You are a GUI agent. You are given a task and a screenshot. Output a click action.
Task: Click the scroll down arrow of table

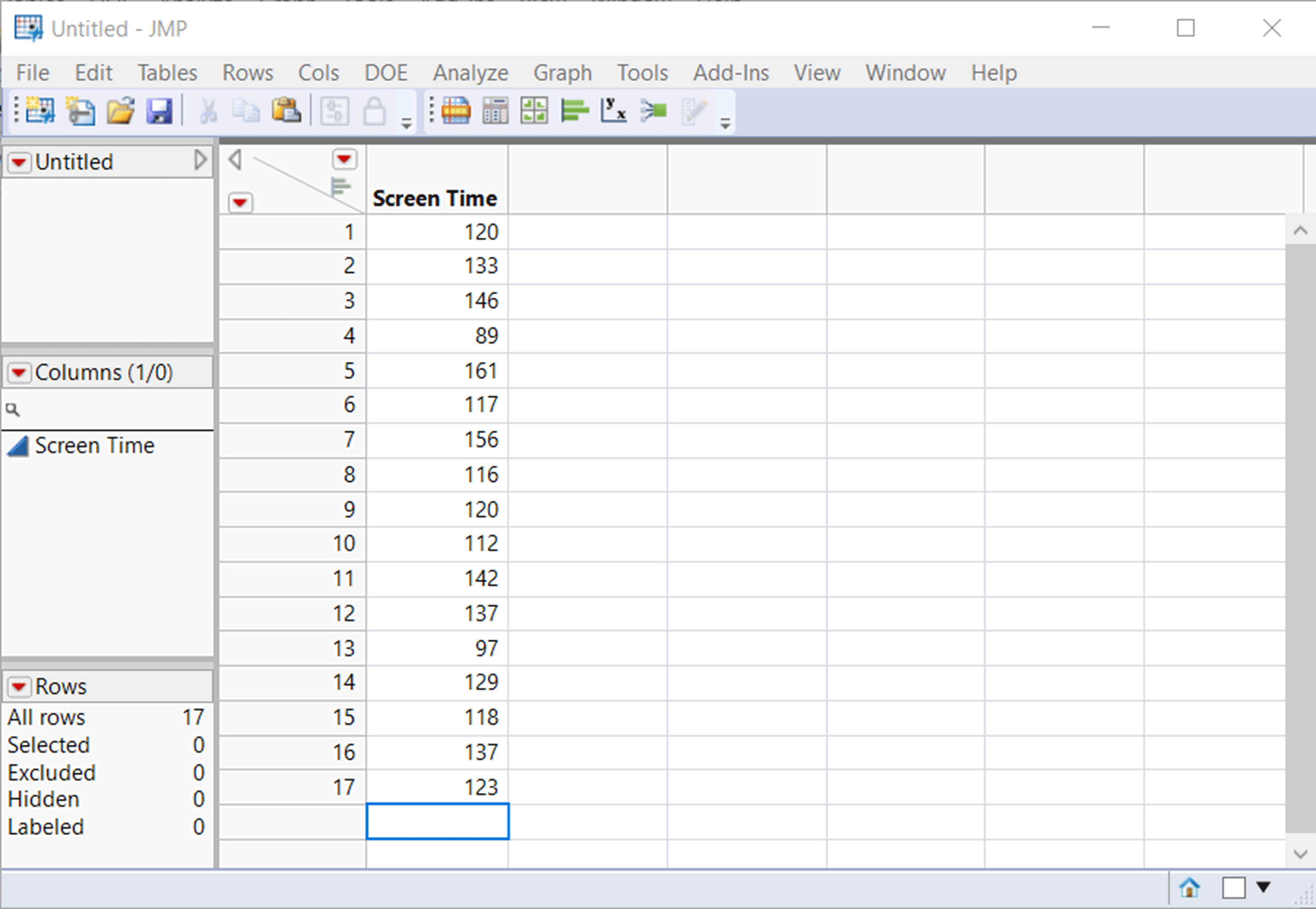(1300, 854)
